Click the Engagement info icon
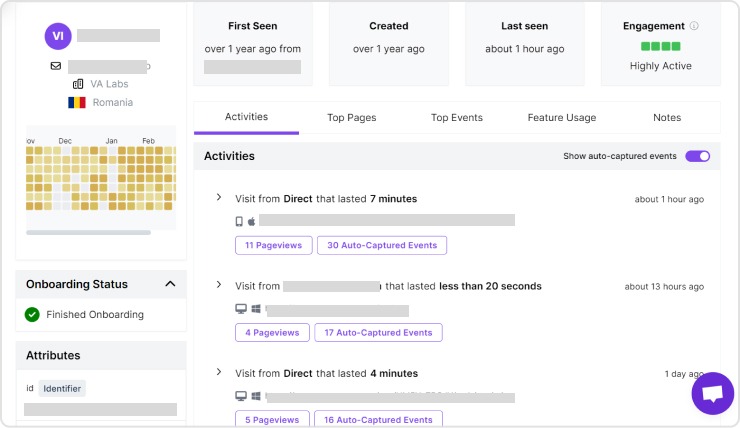Image resolution: width=740 pixels, height=428 pixels. pos(694,26)
